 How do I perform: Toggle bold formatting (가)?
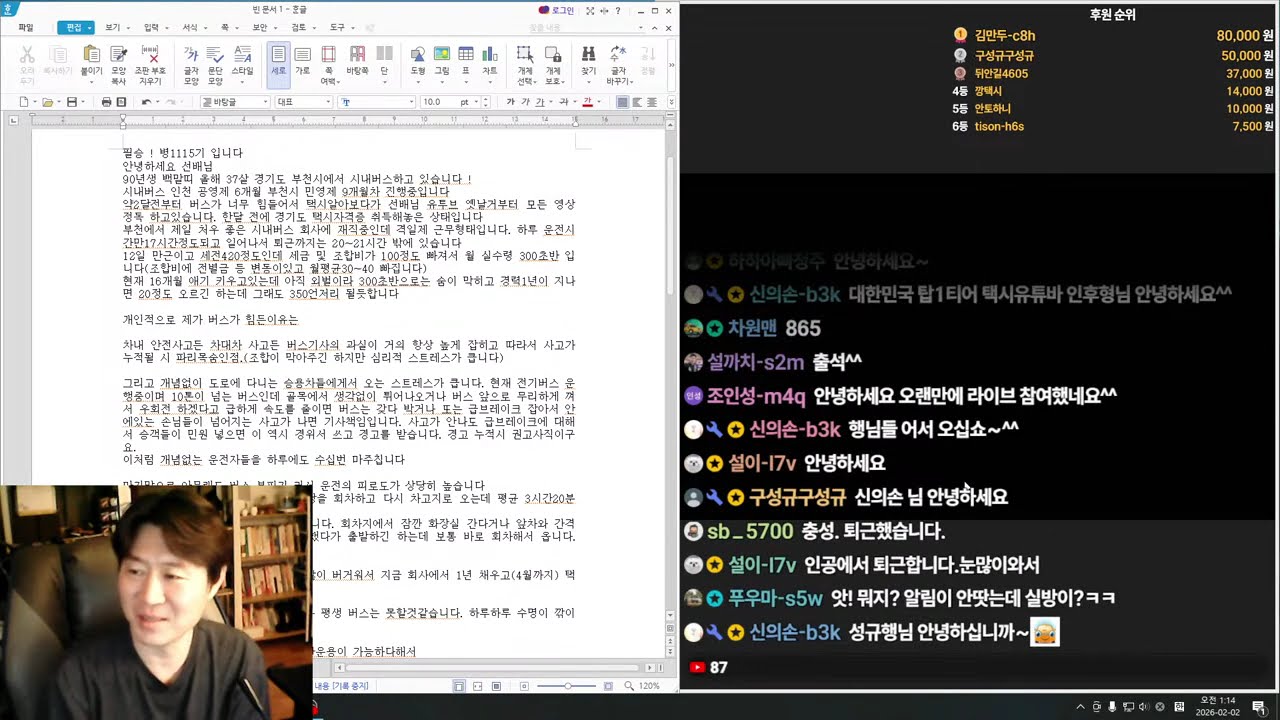tap(510, 102)
